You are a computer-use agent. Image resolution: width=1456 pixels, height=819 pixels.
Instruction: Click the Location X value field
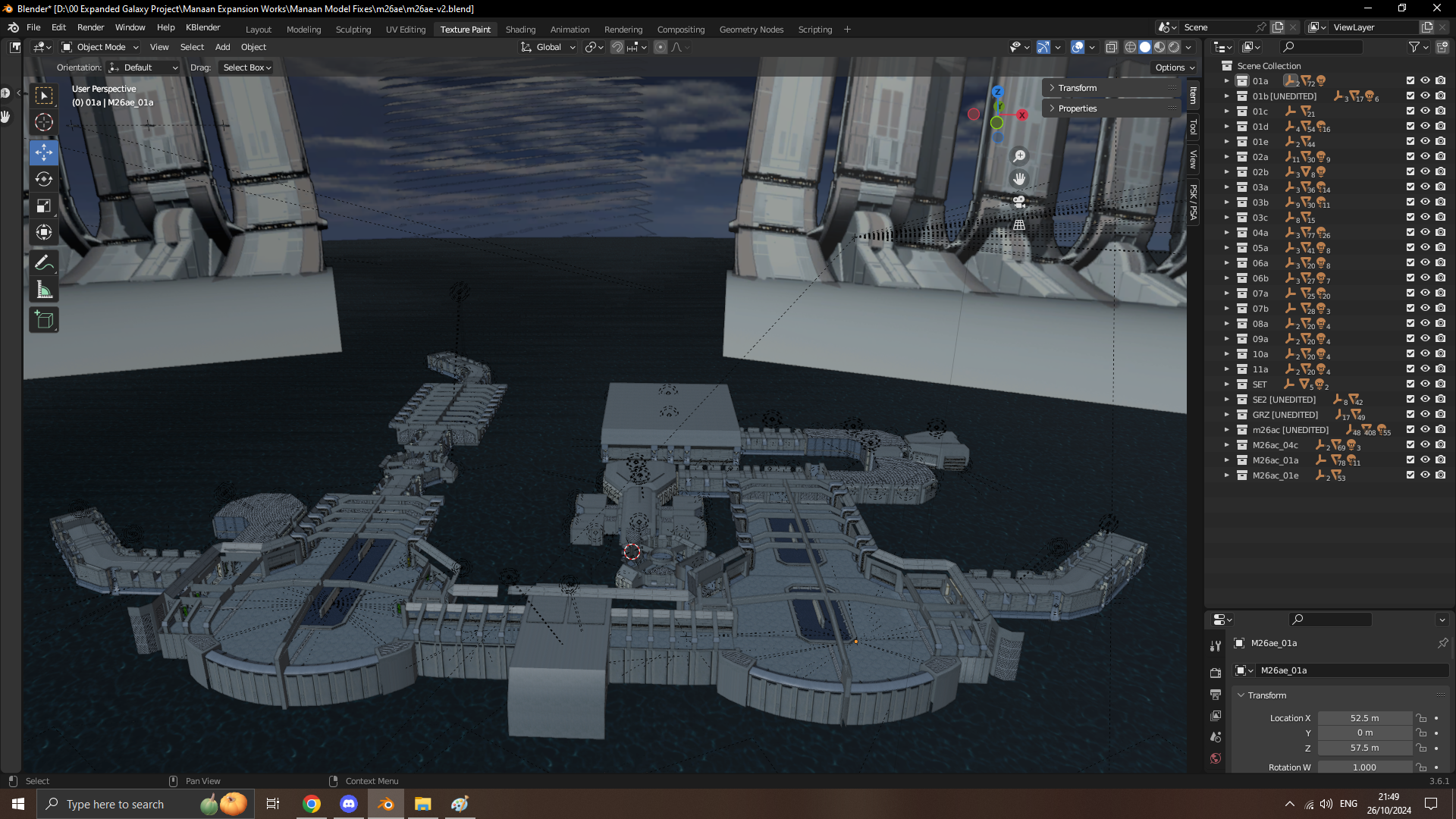(x=1364, y=718)
